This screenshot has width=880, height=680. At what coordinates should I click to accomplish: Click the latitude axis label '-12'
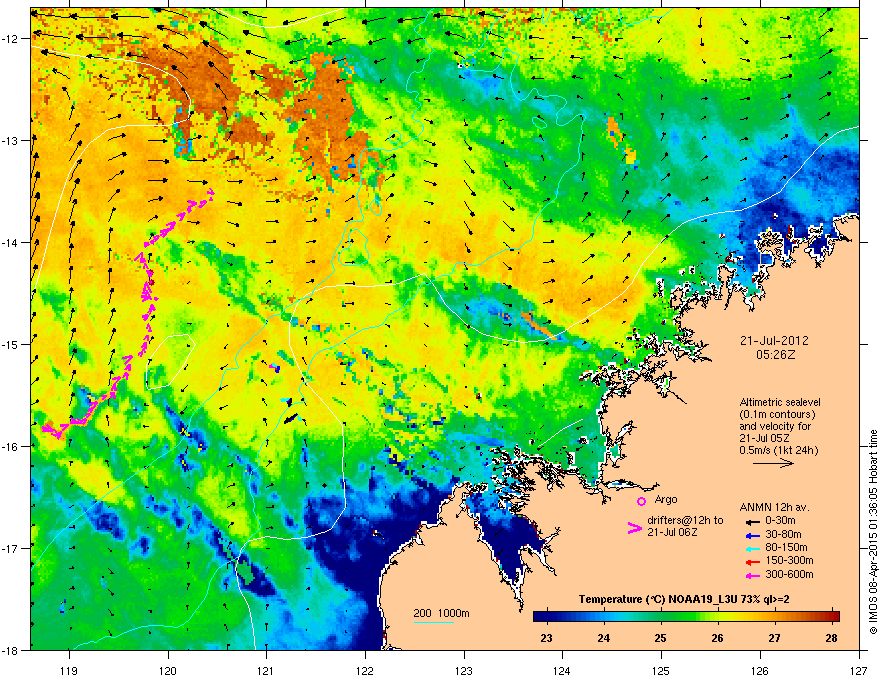[x=10, y=39]
